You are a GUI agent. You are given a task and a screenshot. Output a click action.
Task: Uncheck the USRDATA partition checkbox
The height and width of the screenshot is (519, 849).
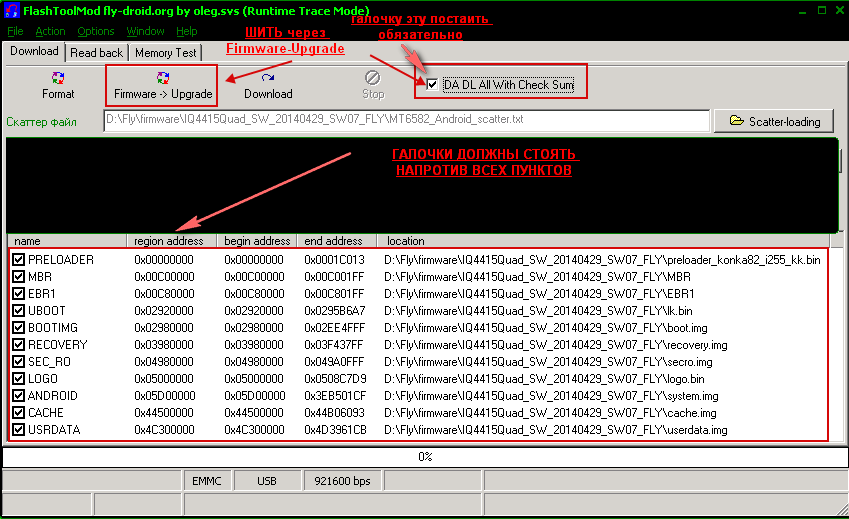19,430
